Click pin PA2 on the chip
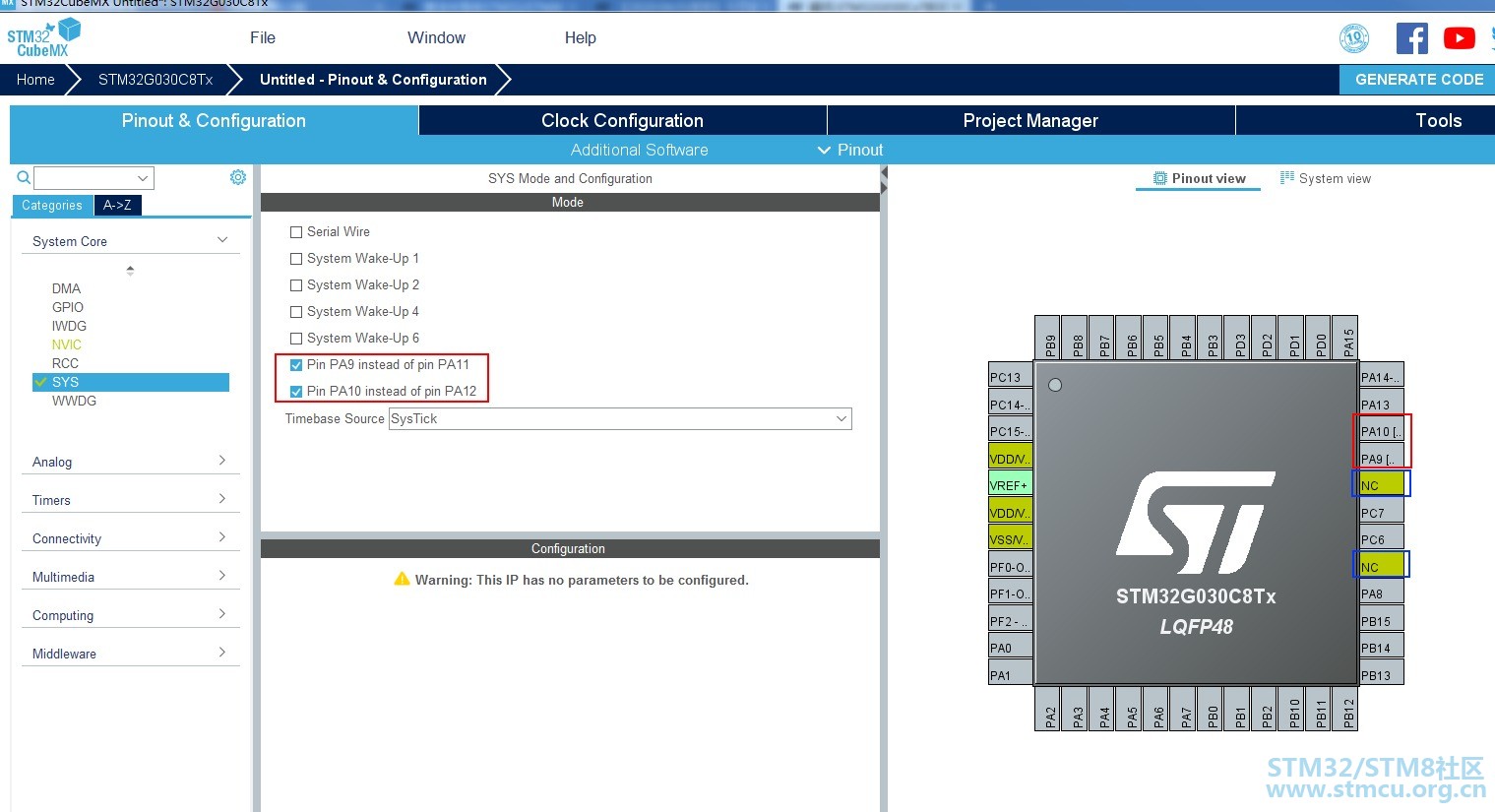This screenshot has height=812, width=1495. pyautogui.click(x=1049, y=710)
